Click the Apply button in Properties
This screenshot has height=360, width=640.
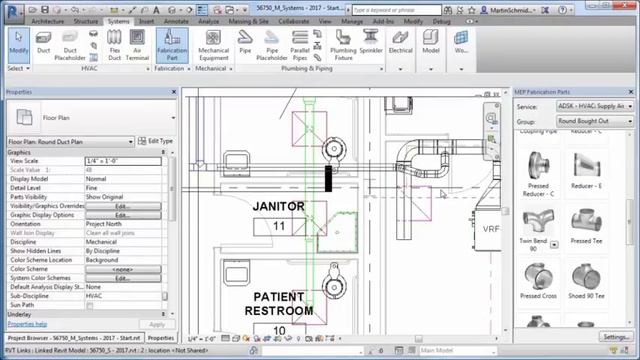pos(157,324)
